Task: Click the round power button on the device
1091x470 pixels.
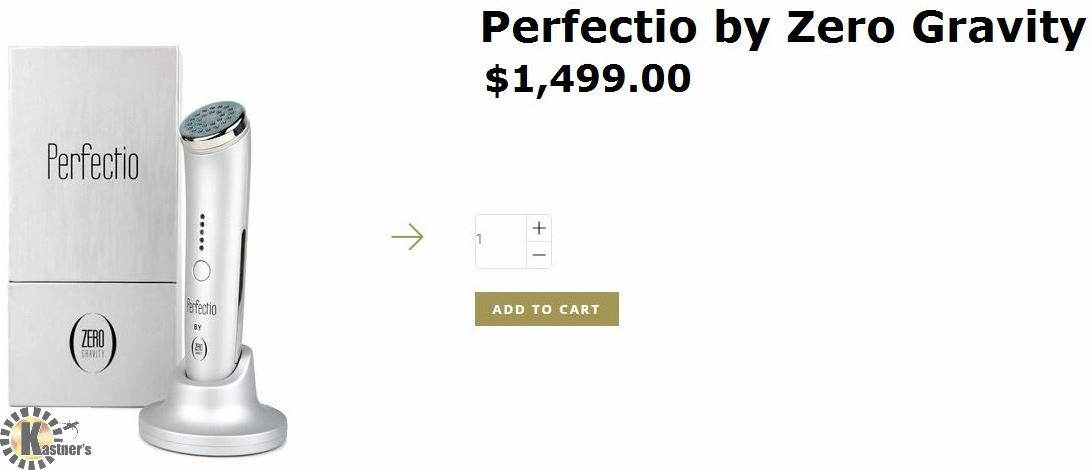Action: [200, 270]
